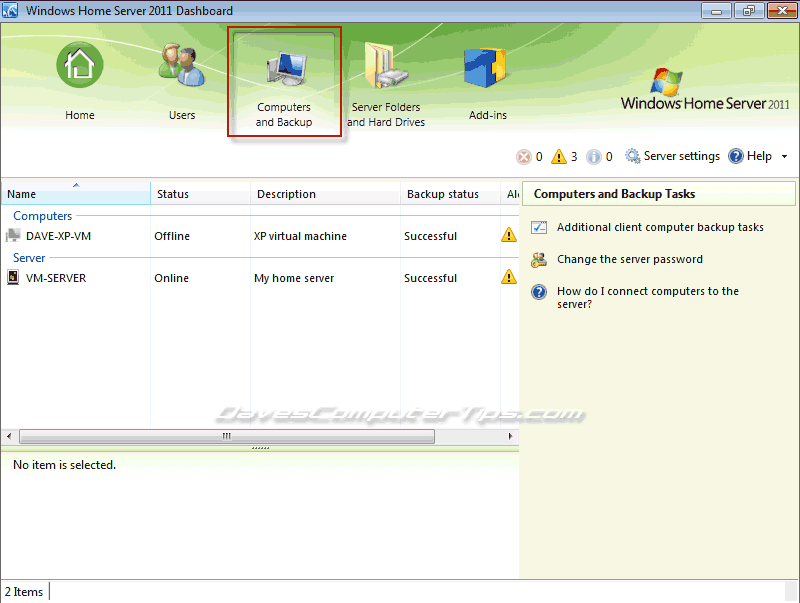This screenshot has width=800, height=603.
Task: Click the Users tab label
Action: point(182,115)
